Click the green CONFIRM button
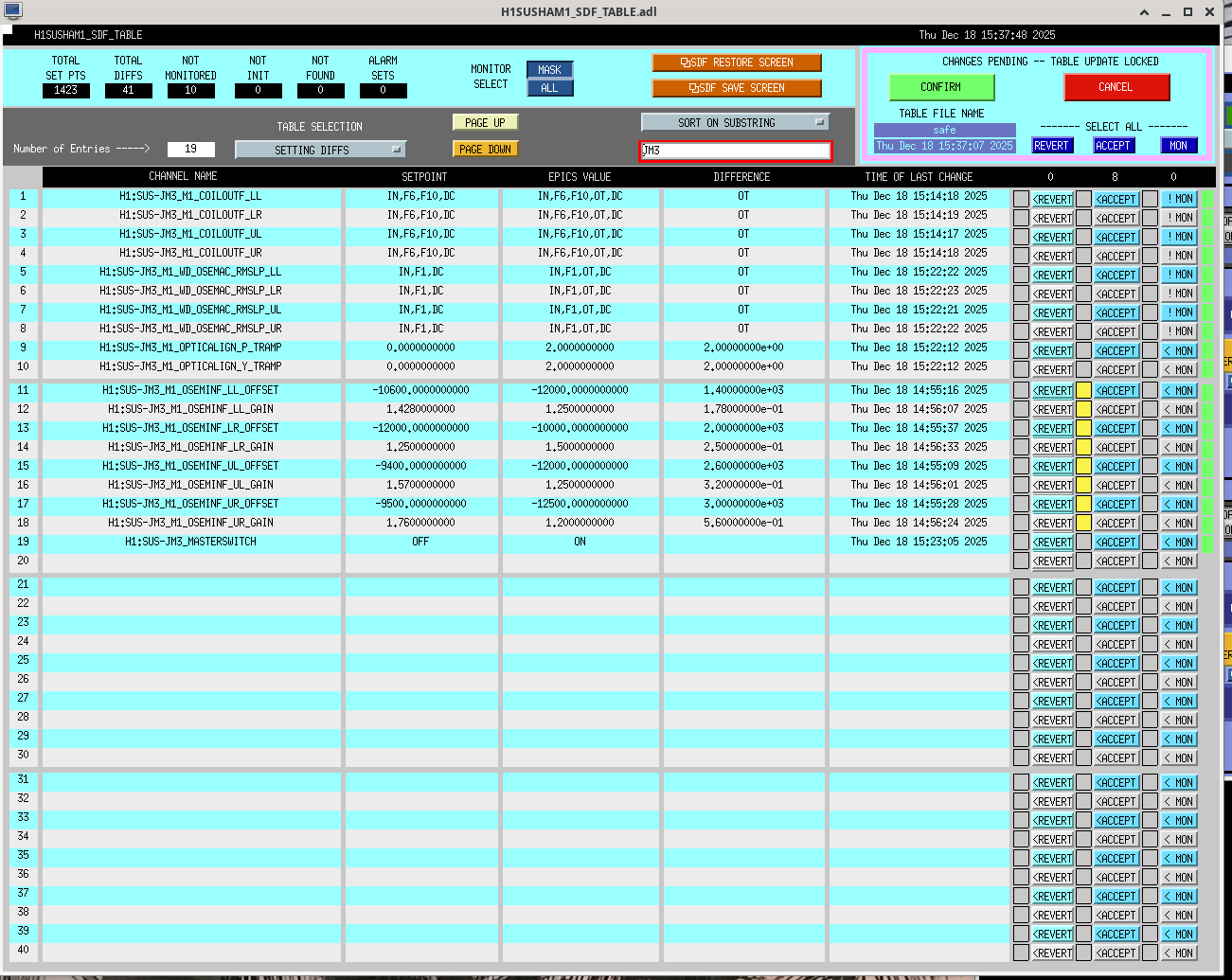This screenshot has height=980, width=1232. [x=941, y=87]
